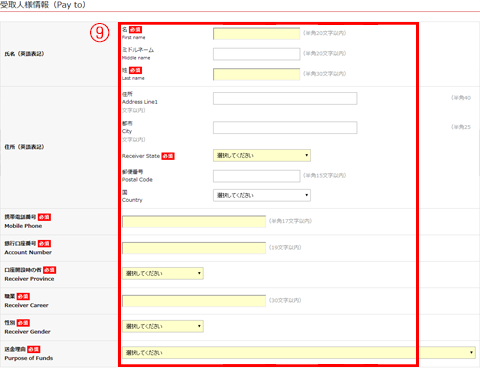
Task: Open the Receiver Province dropdown
Action: pyautogui.click(x=163, y=273)
